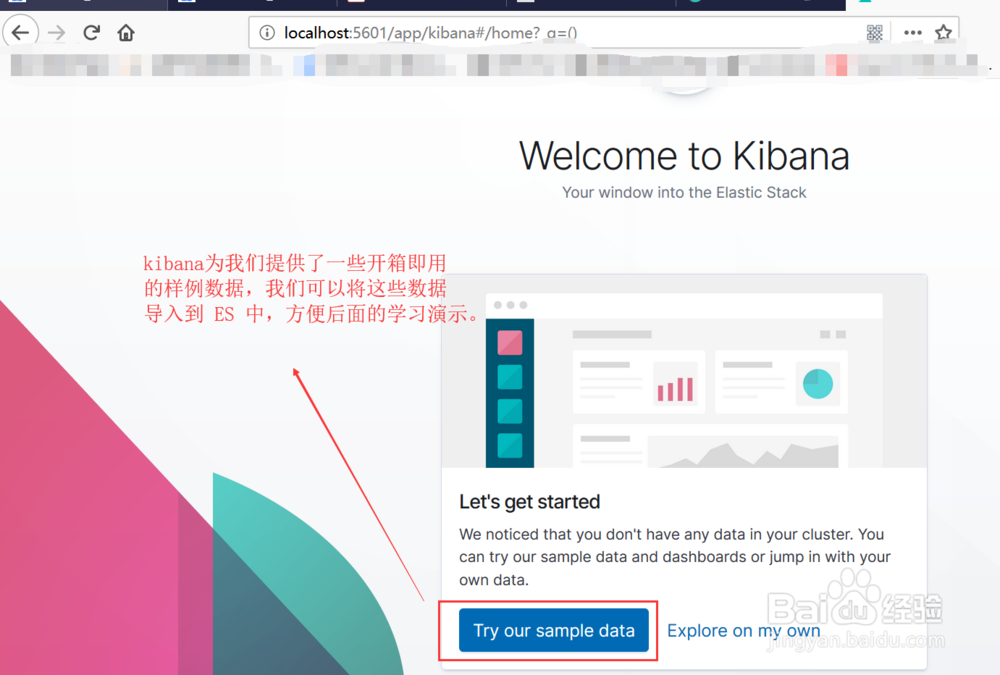Image resolution: width=1000 pixels, height=675 pixels.
Task: Reload the page with the refresh icon
Action: click(x=92, y=32)
